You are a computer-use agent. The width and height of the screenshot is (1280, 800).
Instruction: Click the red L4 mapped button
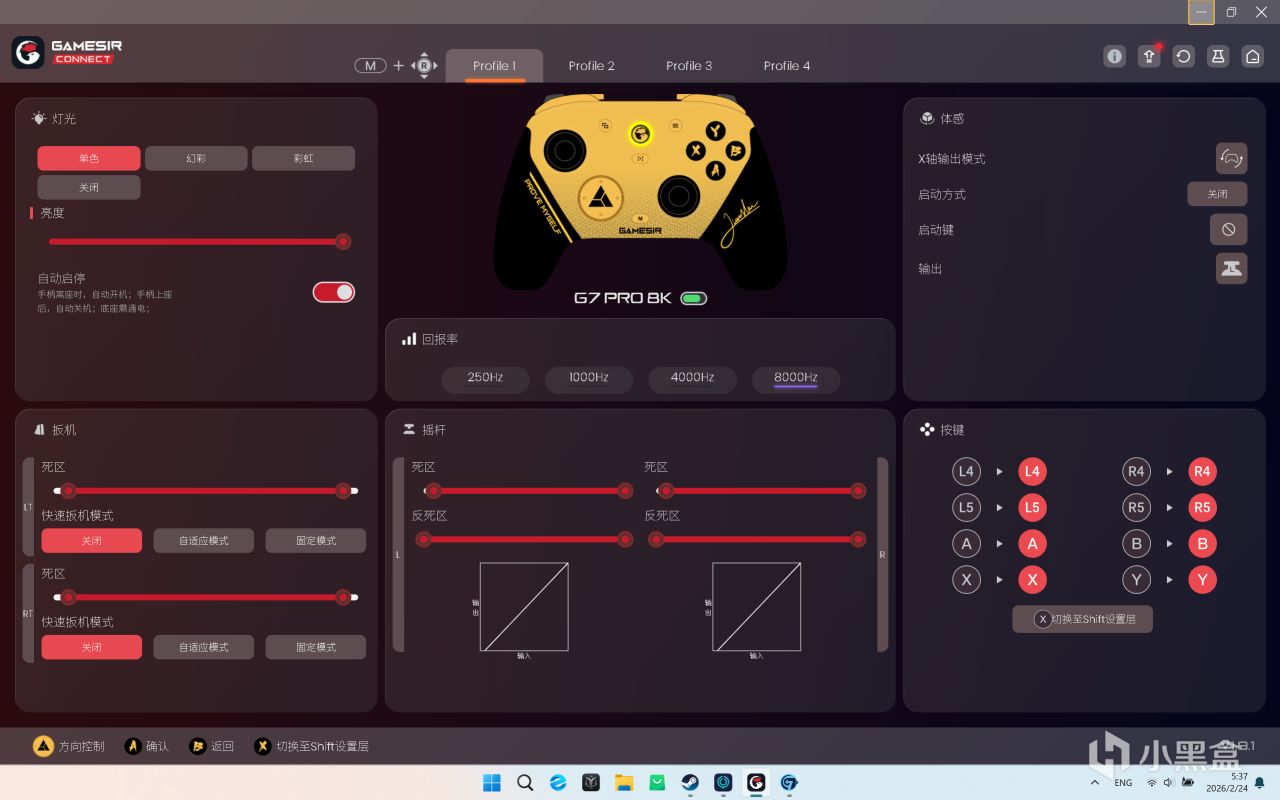tap(1032, 472)
